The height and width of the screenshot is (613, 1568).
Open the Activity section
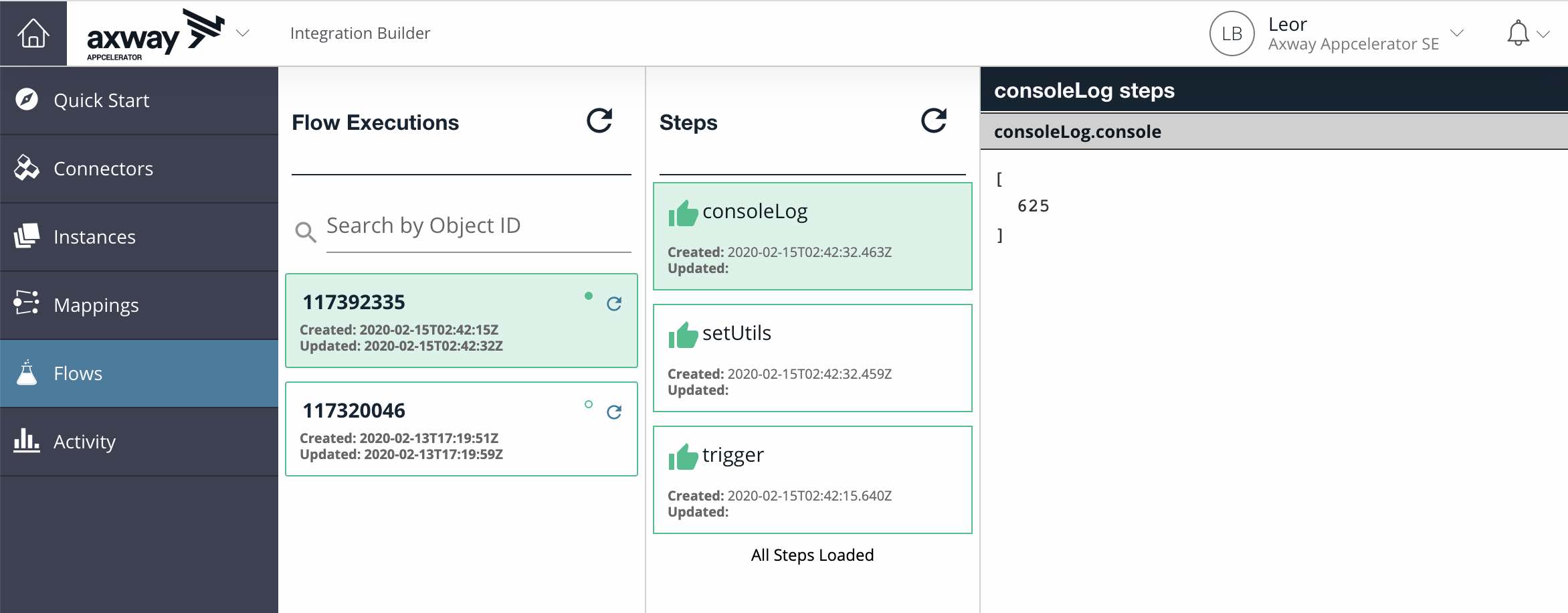click(x=139, y=442)
